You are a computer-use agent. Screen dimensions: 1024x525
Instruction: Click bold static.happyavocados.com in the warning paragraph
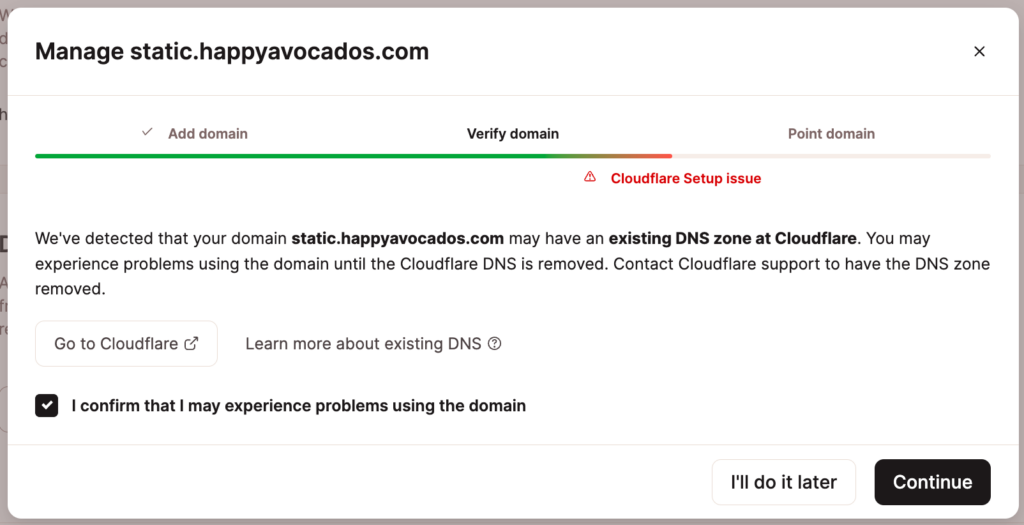[x=397, y=239]
